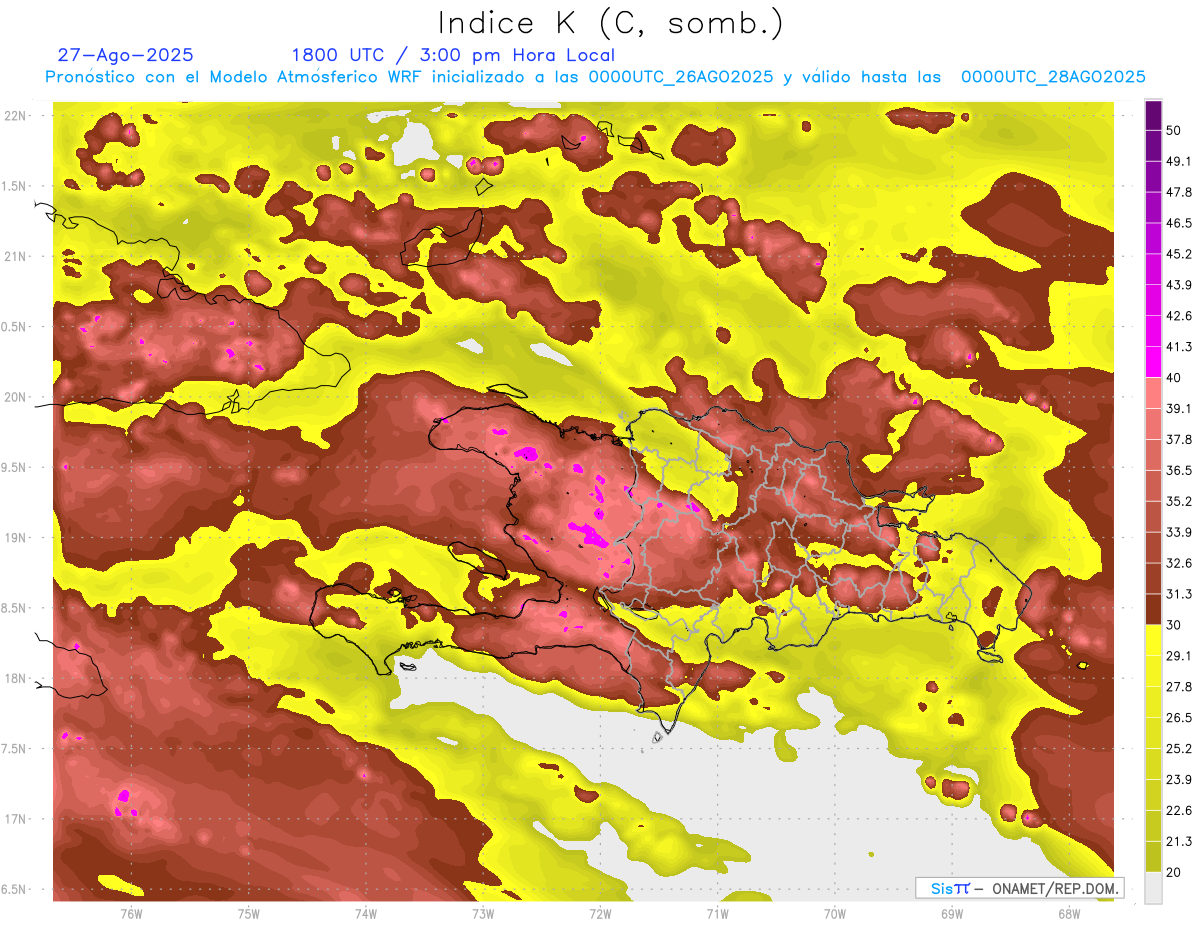1200x927 pixels.
Task: Click the legend value '25.2'
Action: coord(1179,749)
